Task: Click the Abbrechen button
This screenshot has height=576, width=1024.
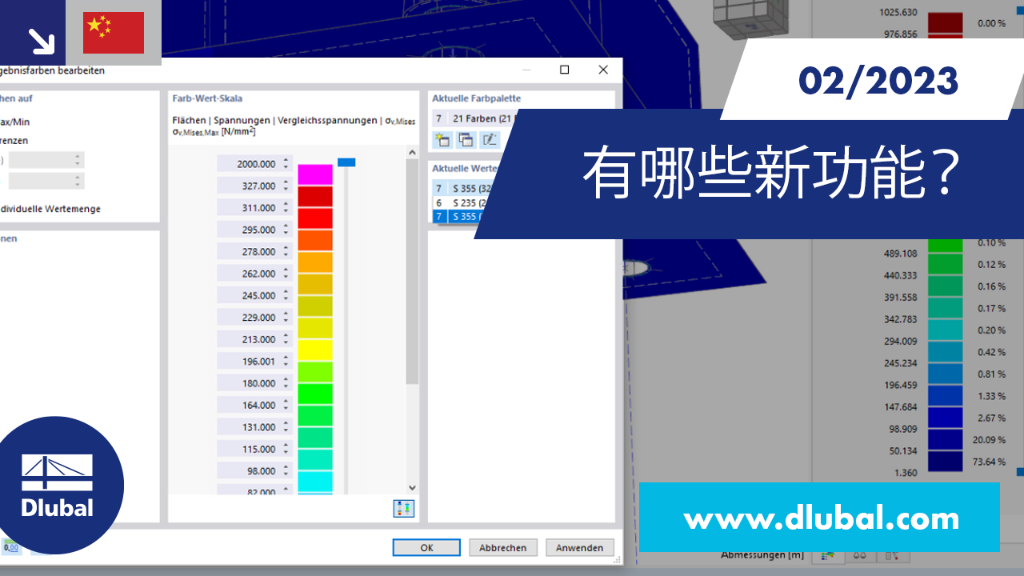Action: click(x=503, y=548)
